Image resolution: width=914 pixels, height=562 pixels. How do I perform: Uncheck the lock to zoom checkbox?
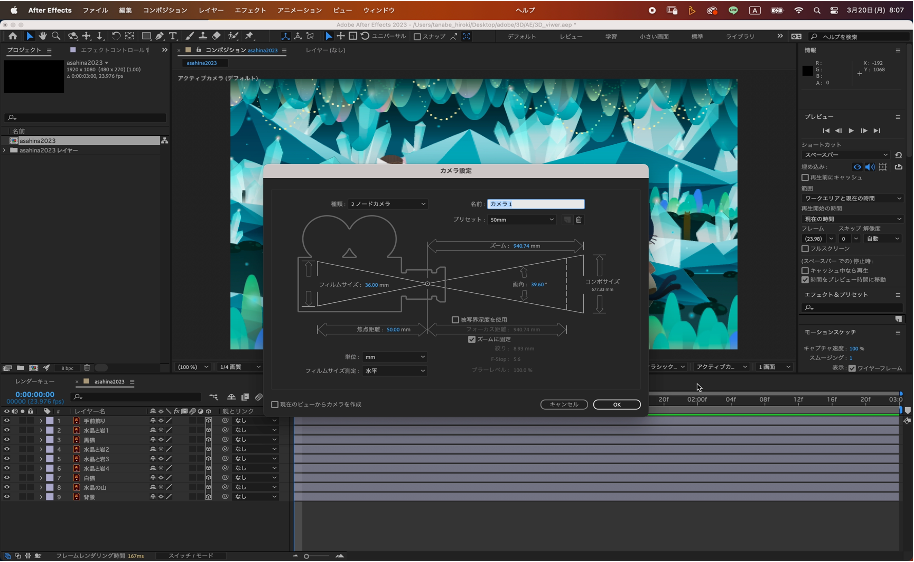[x=472, y=339]
